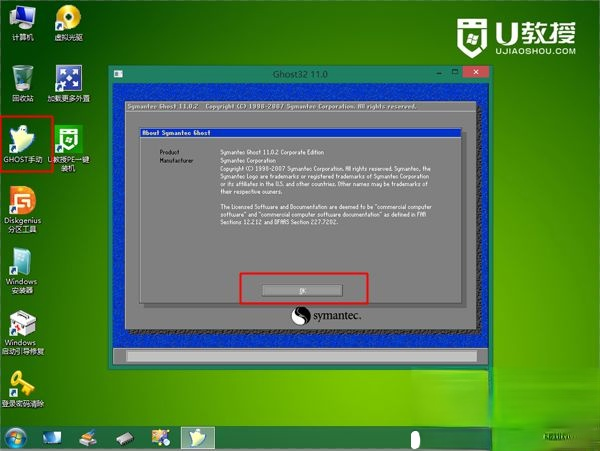The height and width of the screenshot is (451, 600).
Task: Click the About Symantec Ghost title bar
Action: pos(301,133)
